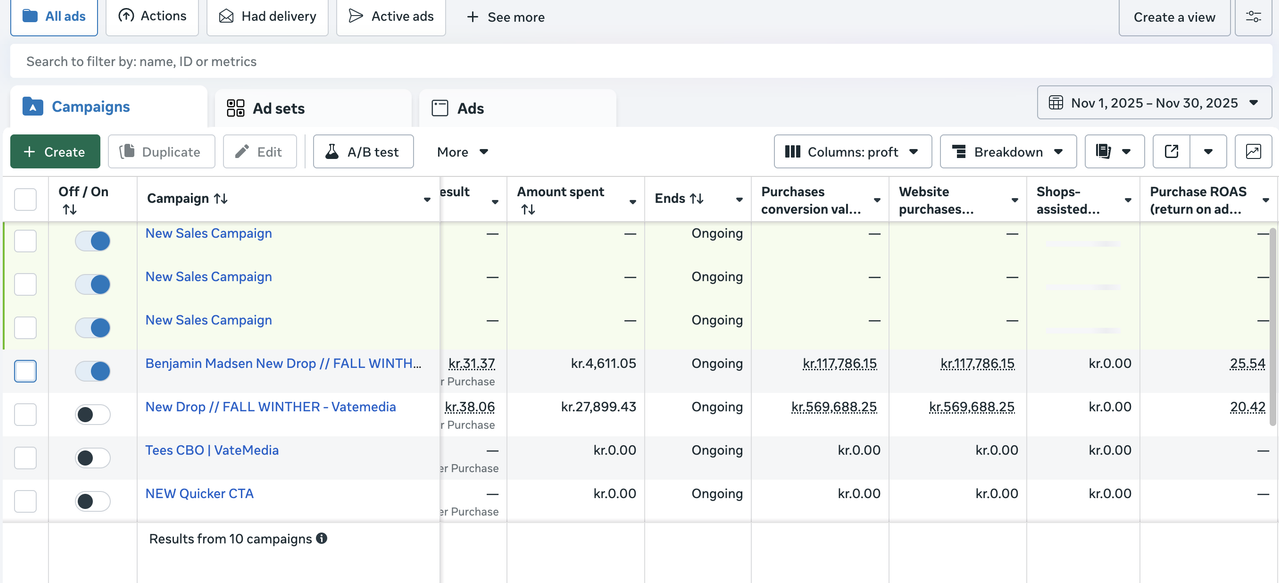Click the chart view icon button
Screen dimensions: 1279x583
tap(1253, 152)
